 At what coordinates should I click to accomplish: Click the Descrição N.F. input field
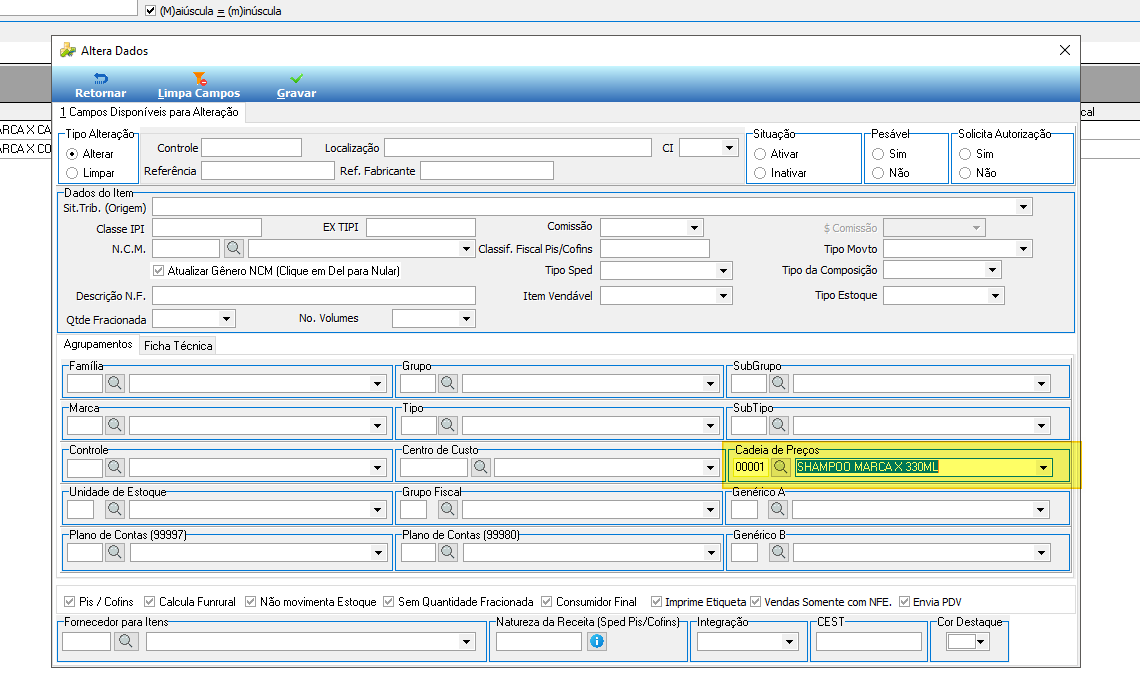click(314, 295)
